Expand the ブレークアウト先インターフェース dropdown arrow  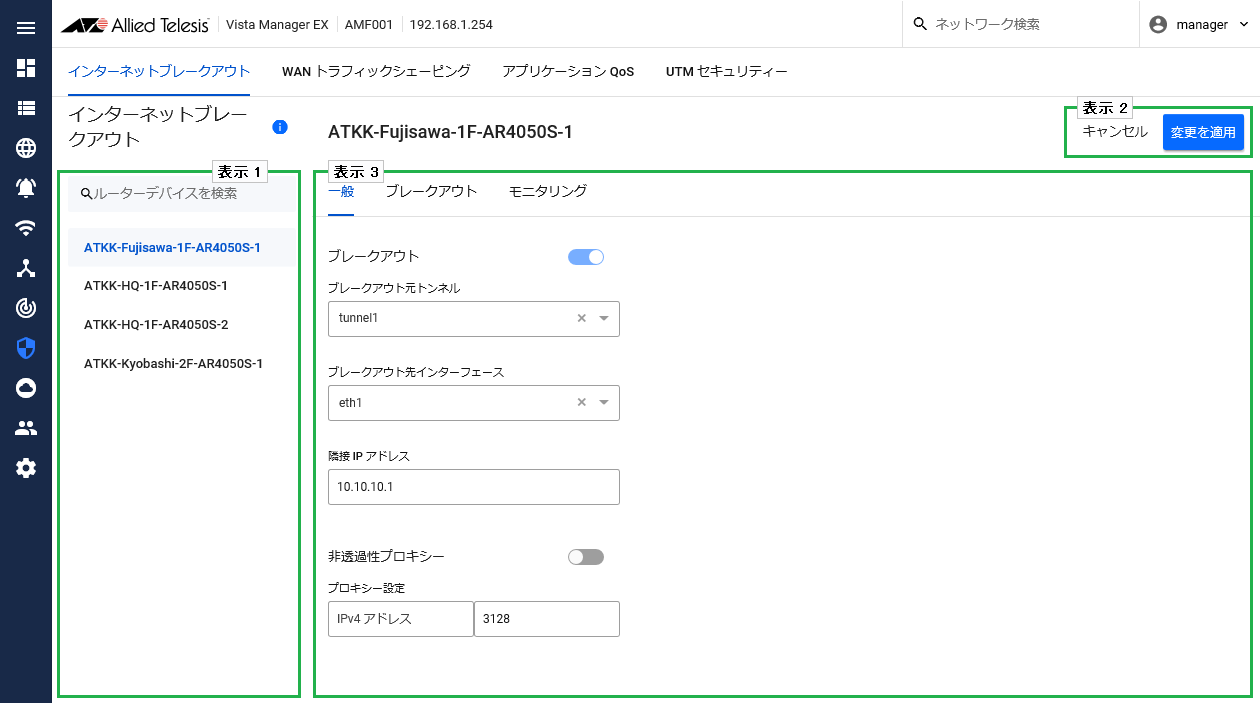tap(604, 402)
